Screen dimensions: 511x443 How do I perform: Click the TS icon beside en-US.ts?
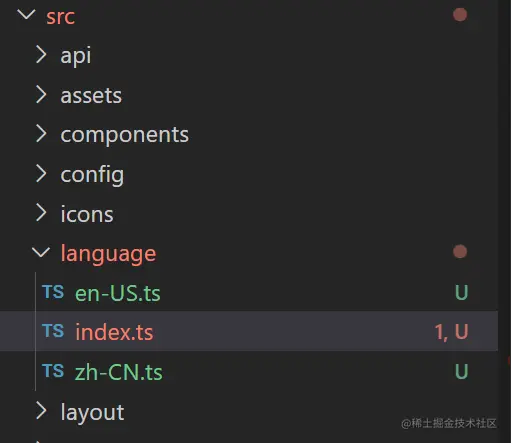click(x=53, y=292)
